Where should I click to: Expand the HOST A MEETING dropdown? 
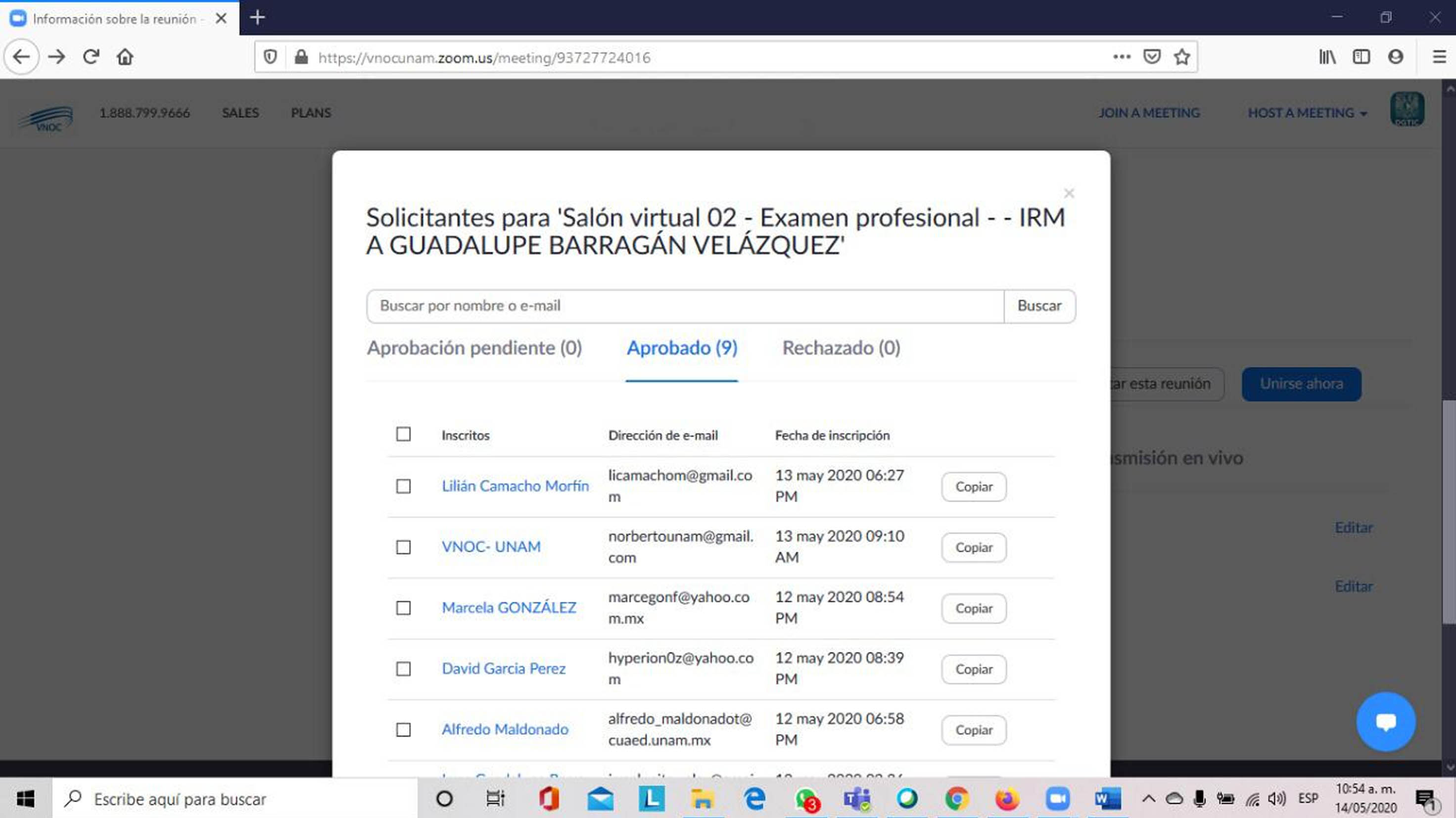[1308, 113]
